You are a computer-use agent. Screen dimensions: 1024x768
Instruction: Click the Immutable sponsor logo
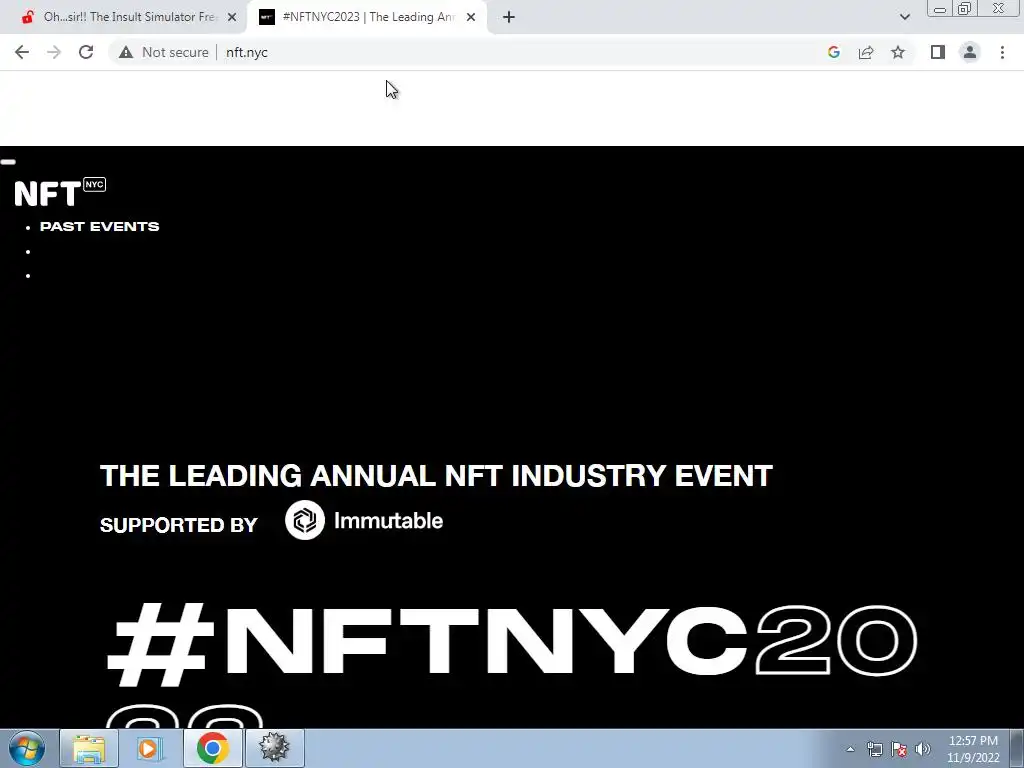(x=364, y=520)
